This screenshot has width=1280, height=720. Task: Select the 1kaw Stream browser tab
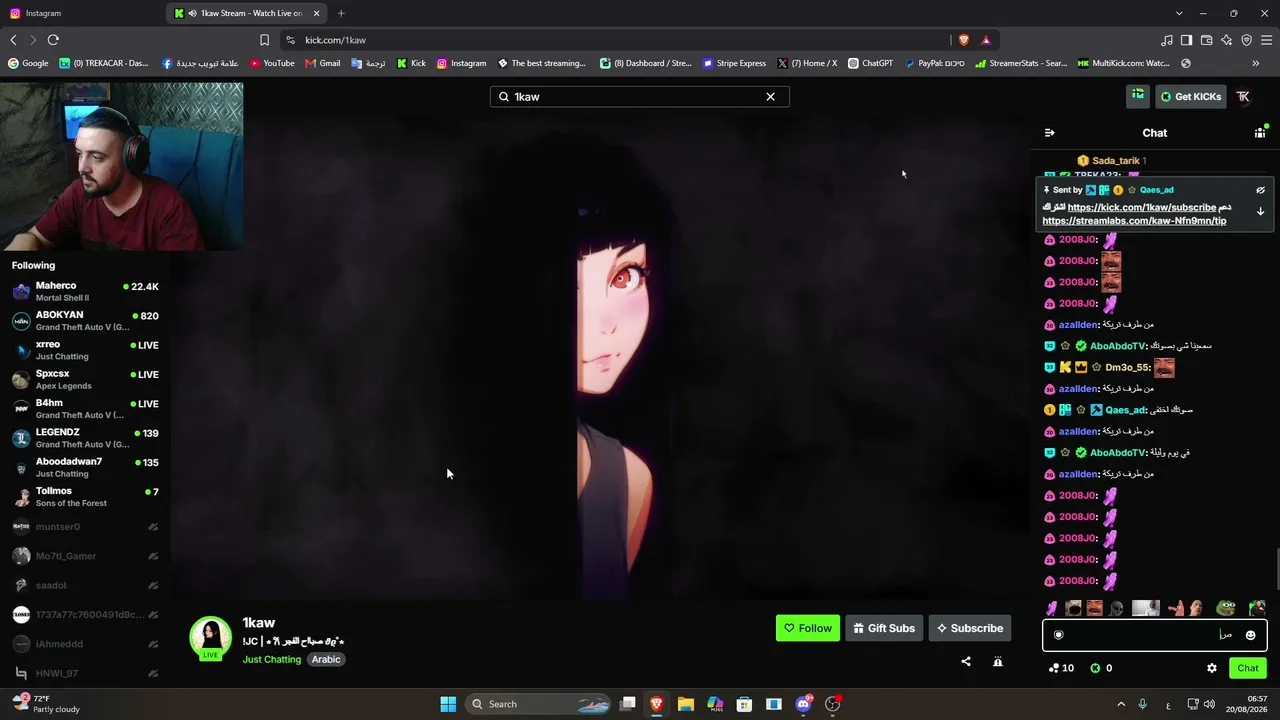[x=245, y=13]
